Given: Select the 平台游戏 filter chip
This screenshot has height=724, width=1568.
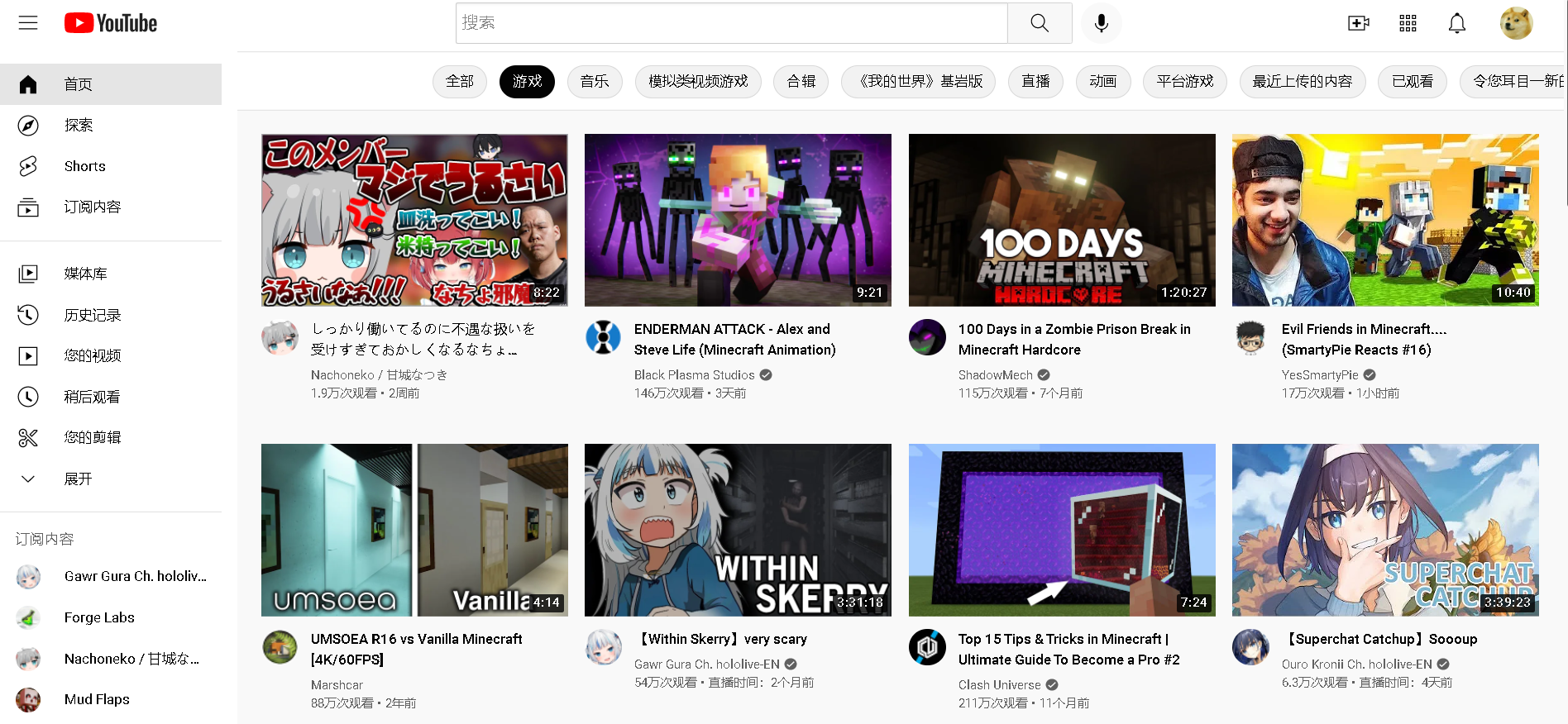Looking at the screenshot, I should (1185, 82).
